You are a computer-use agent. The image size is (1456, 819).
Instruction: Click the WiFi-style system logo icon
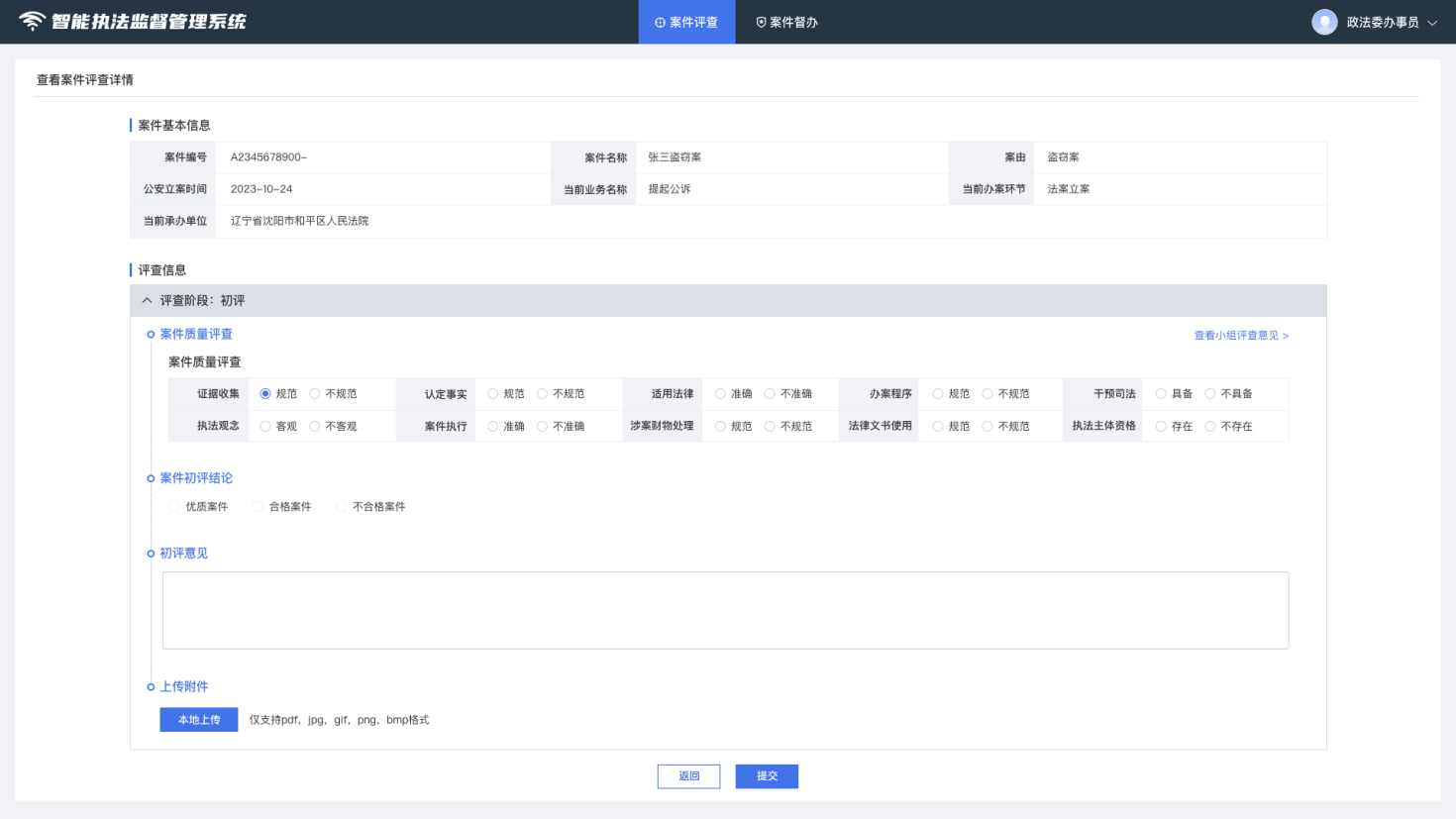(32, 22)
